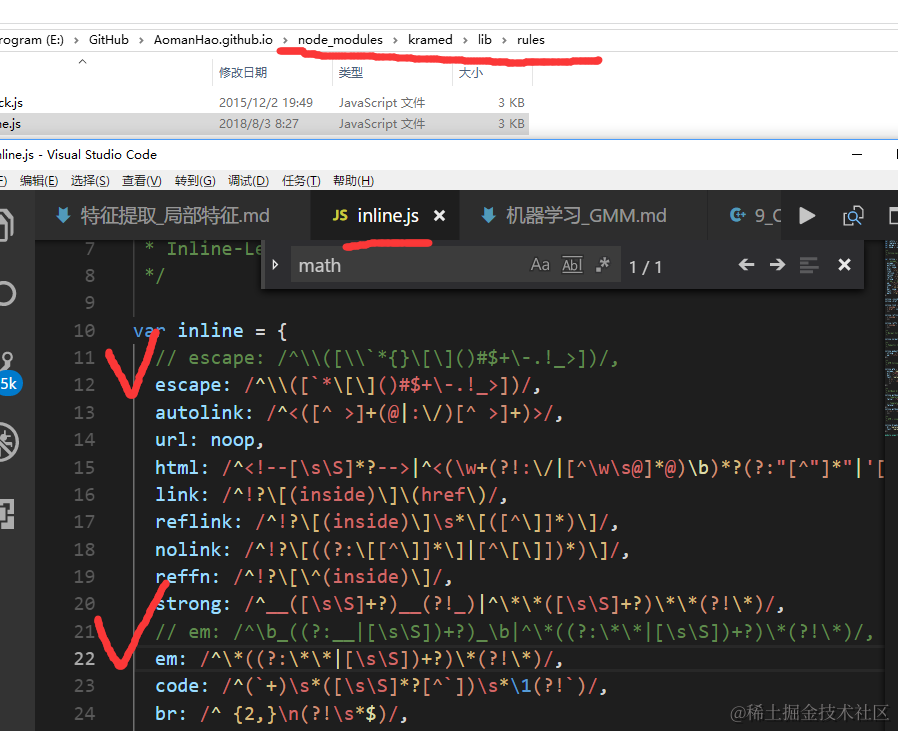Open 调试(D) menu

248,181
